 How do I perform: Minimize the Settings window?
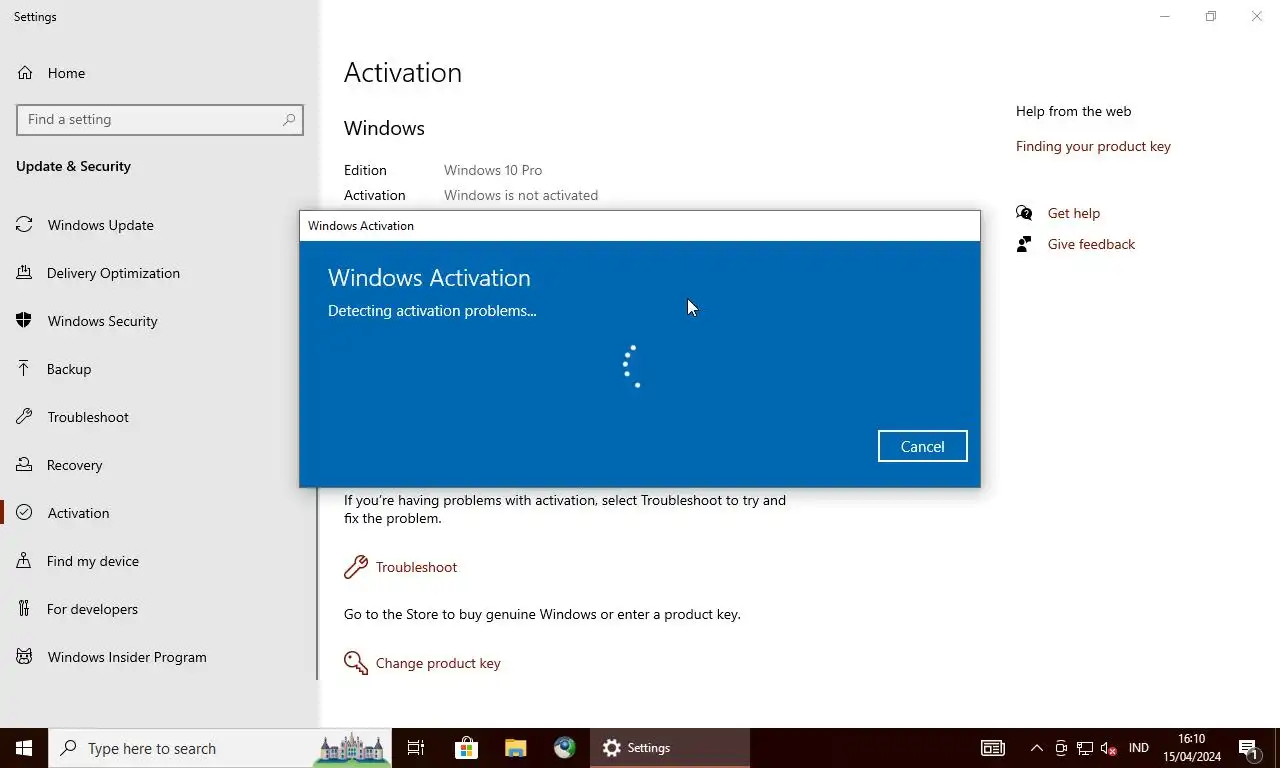[x=1165, y=17]
